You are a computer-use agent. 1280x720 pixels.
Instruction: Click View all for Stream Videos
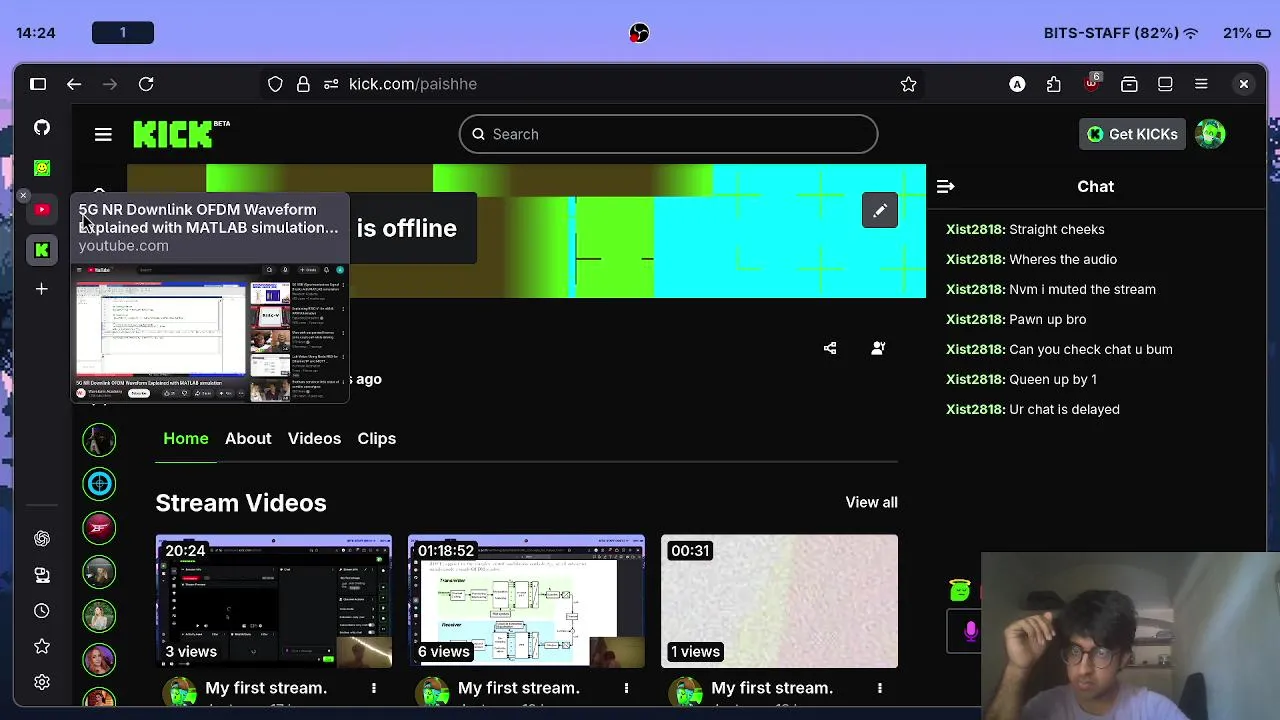(x=871, y=502)
